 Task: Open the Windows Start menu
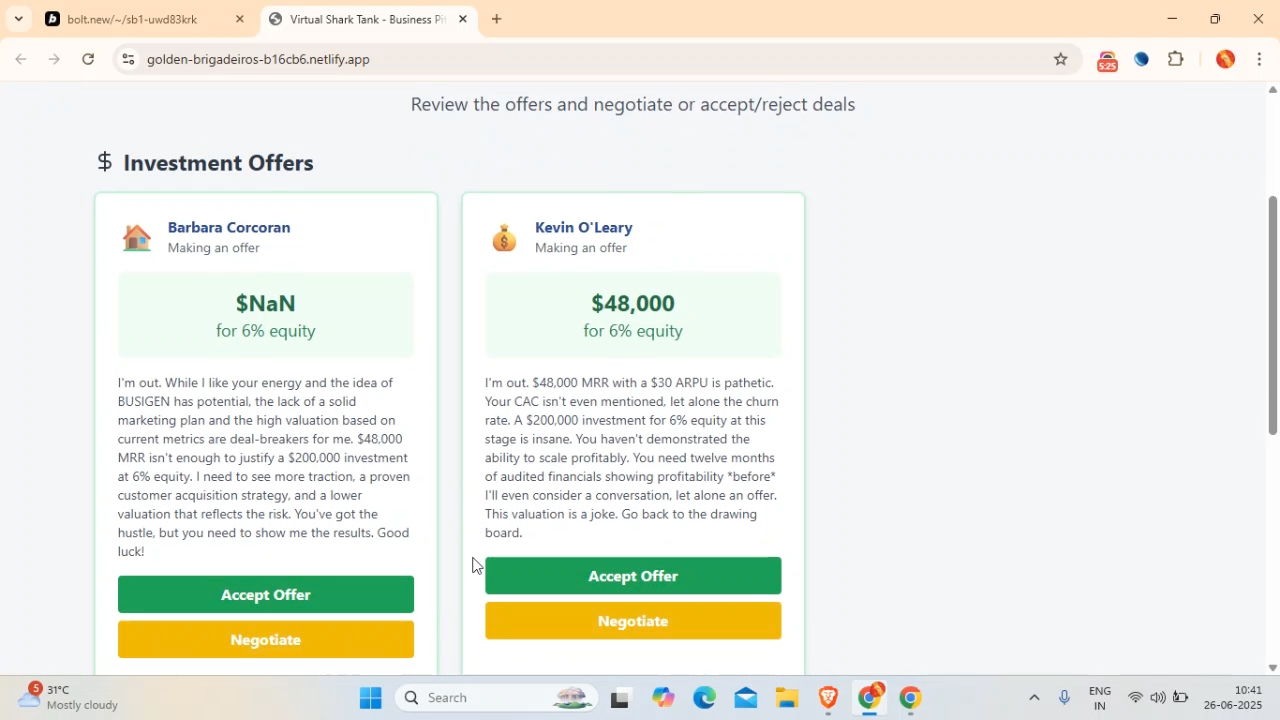[371, 698]
